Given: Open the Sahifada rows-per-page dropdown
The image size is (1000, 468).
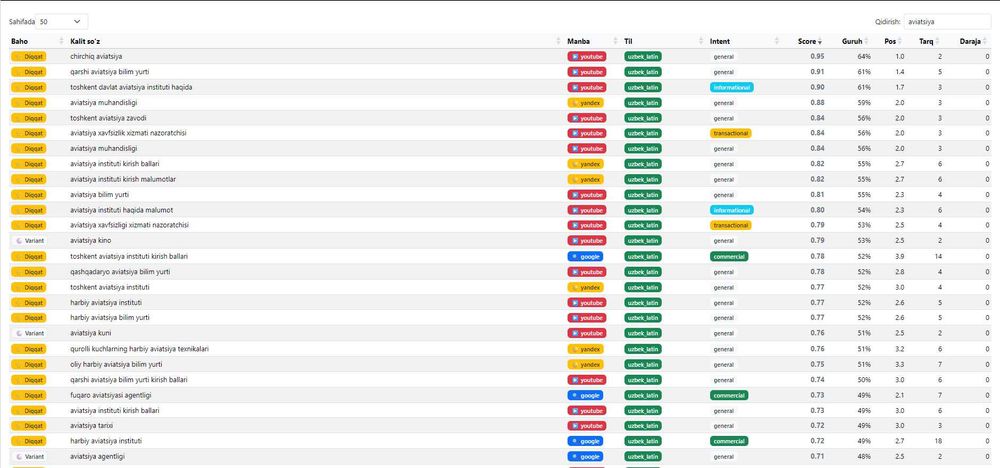Looking at the screenshot, I should coord(61,22).
